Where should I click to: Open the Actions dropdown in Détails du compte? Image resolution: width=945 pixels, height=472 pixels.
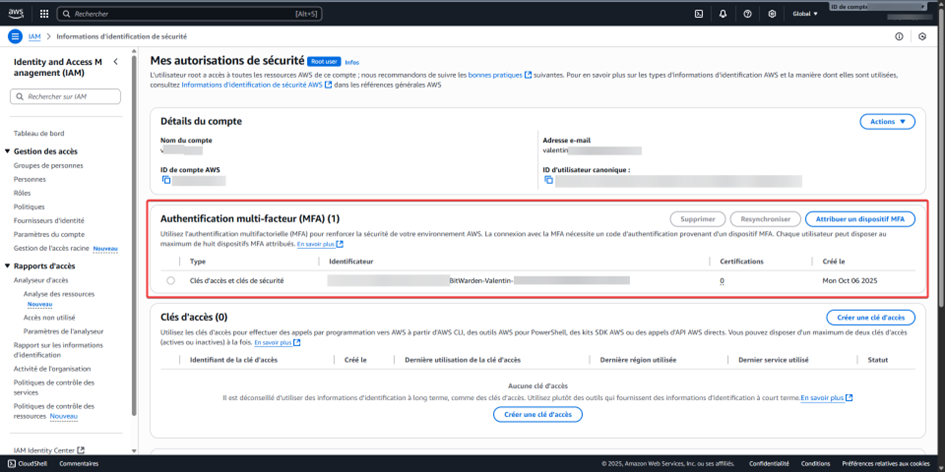point(887,121)
